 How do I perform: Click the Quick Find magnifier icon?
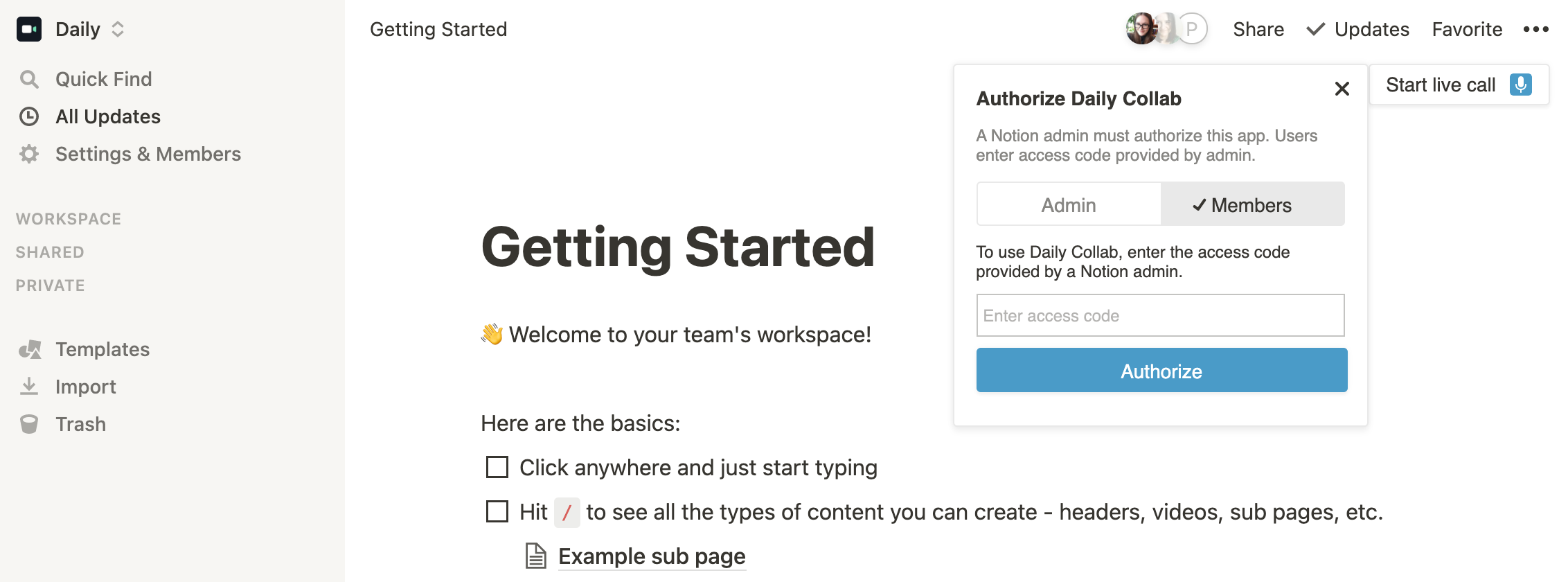point(29,79)
